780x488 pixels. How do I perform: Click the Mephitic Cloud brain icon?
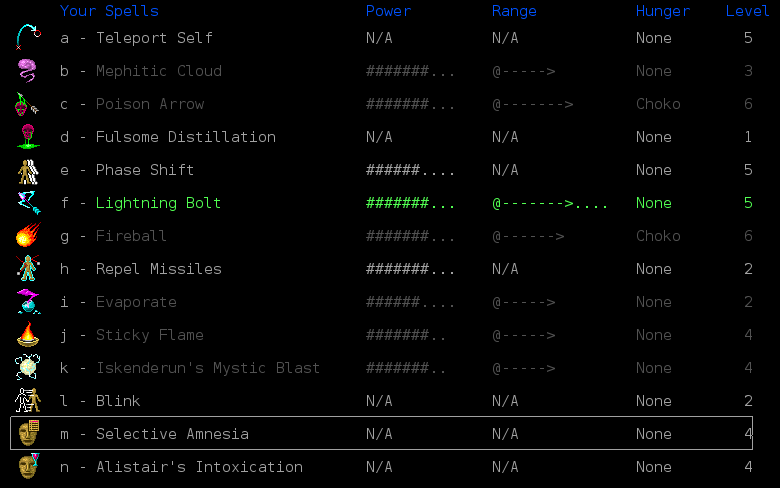tap(28, 71)
